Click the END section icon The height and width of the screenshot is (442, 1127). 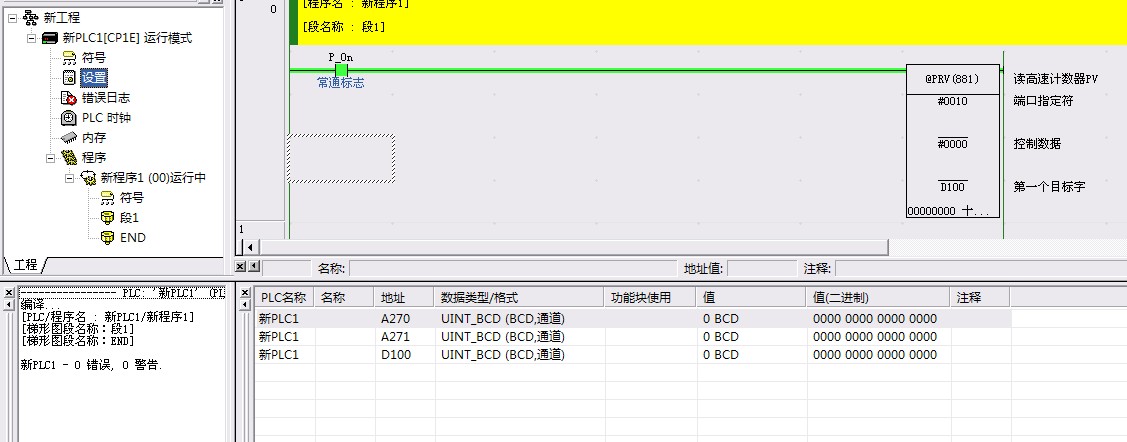(107, 238)
